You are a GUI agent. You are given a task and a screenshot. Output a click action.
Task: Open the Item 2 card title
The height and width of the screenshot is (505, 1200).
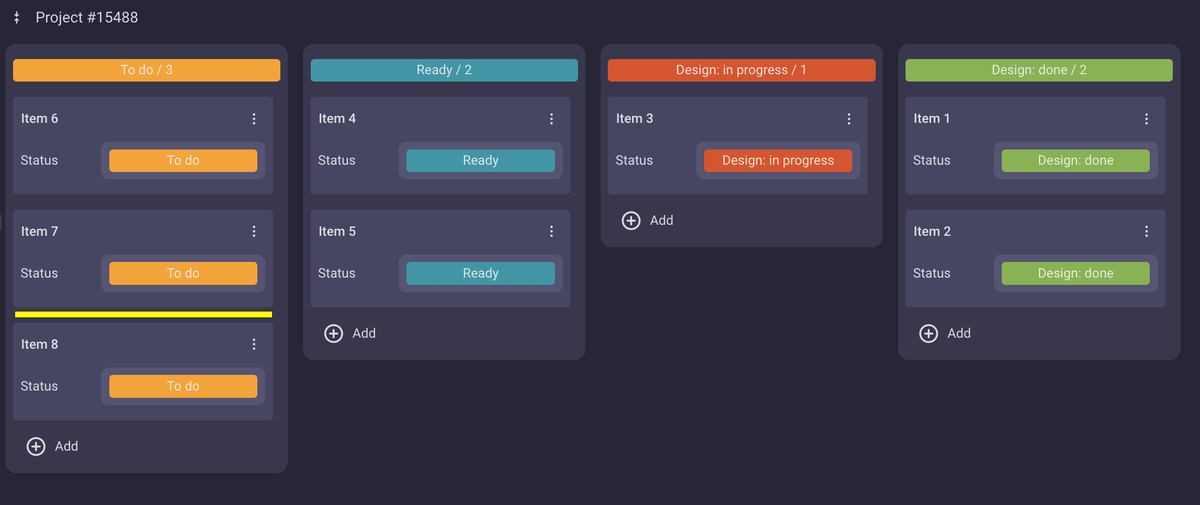[x=932, y=232]
